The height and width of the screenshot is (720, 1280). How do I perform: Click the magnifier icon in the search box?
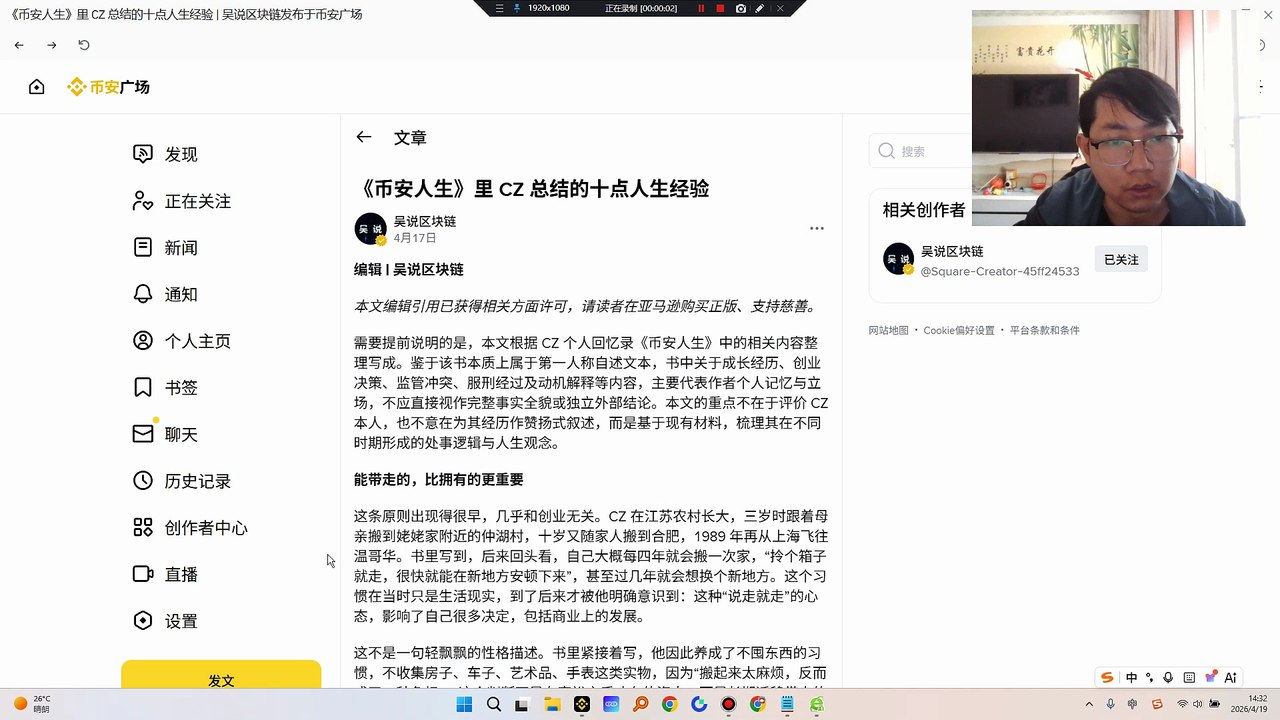(886, 151)
